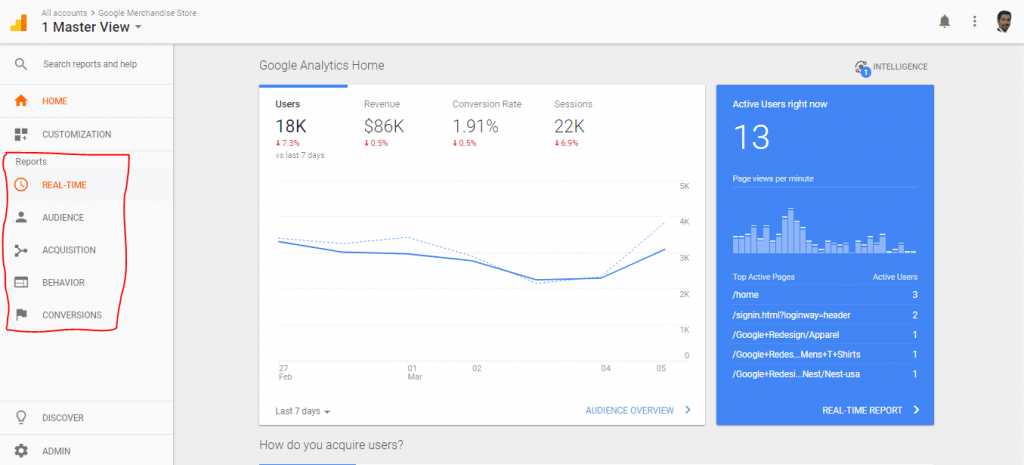Click Mens+T+Shirts page row
1024x465 pixels.
point(825,354)
